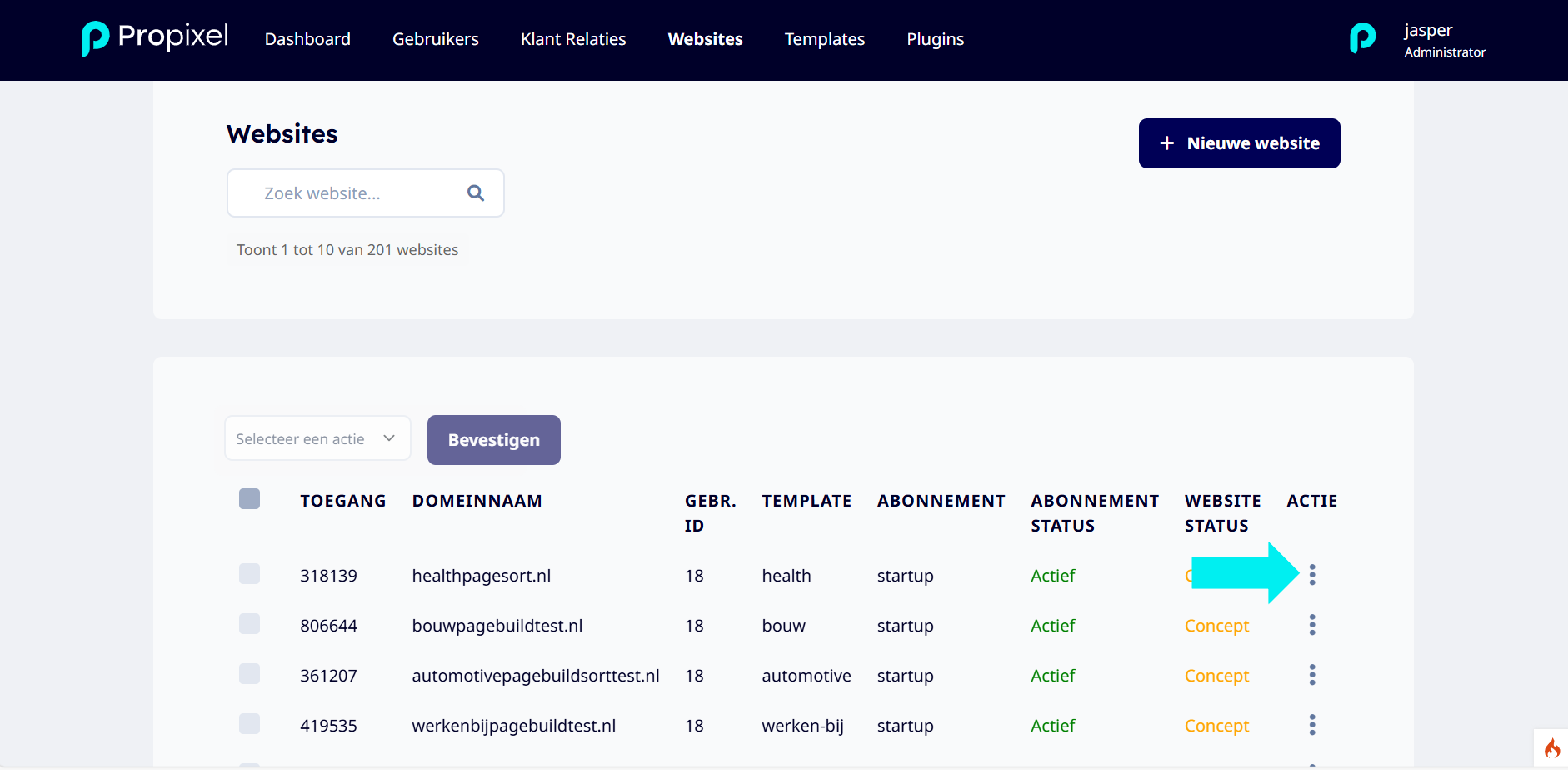Check the box for row 361207
Viewport: 1568px width, 770px height.
249,673
